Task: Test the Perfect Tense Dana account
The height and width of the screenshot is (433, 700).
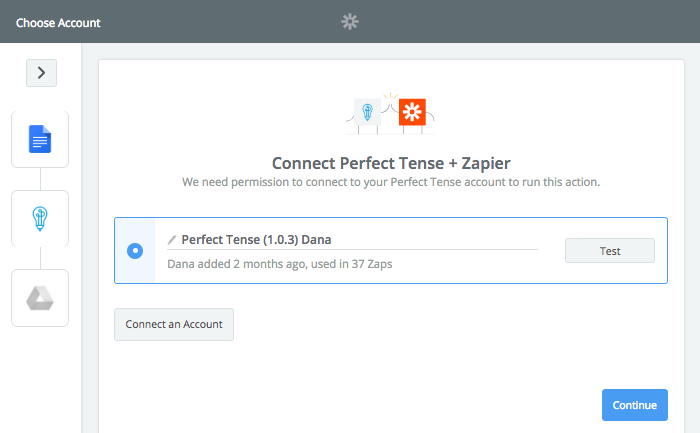Action: click(x=610, y=251)
